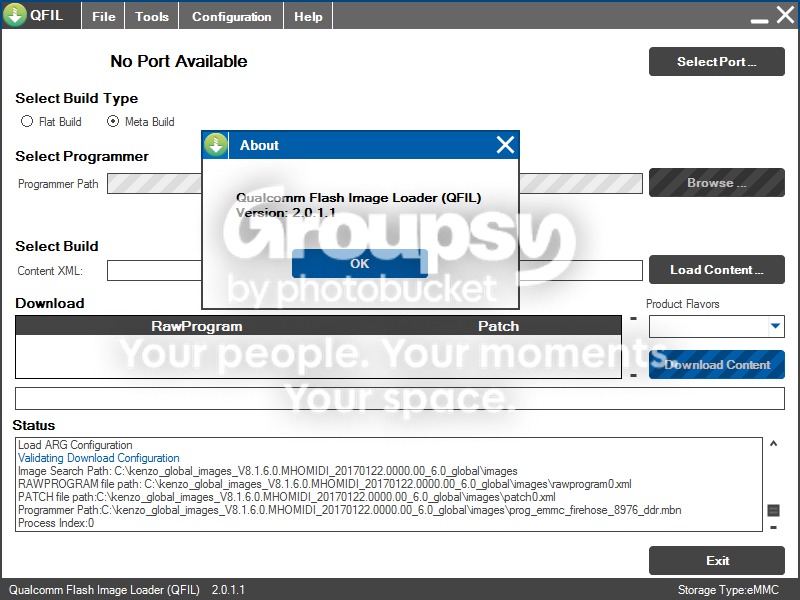Image resolution: width=800 pixels, height=600 pixels.
Task: Close the QFIL main window
Action: [x=786, y=14]
